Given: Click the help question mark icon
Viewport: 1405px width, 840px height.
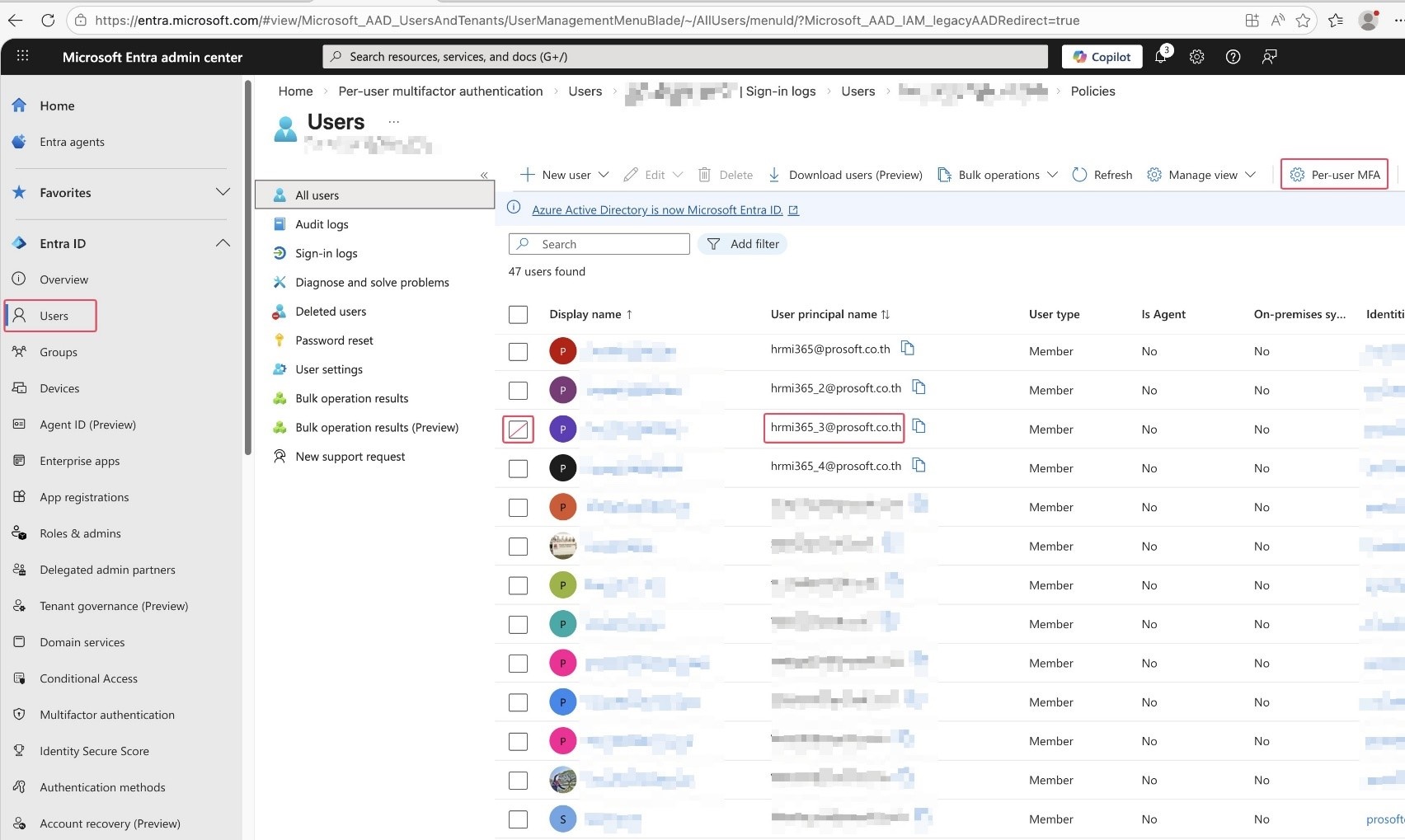Looking at the screenshot, I should click(x=1233, y=57).
